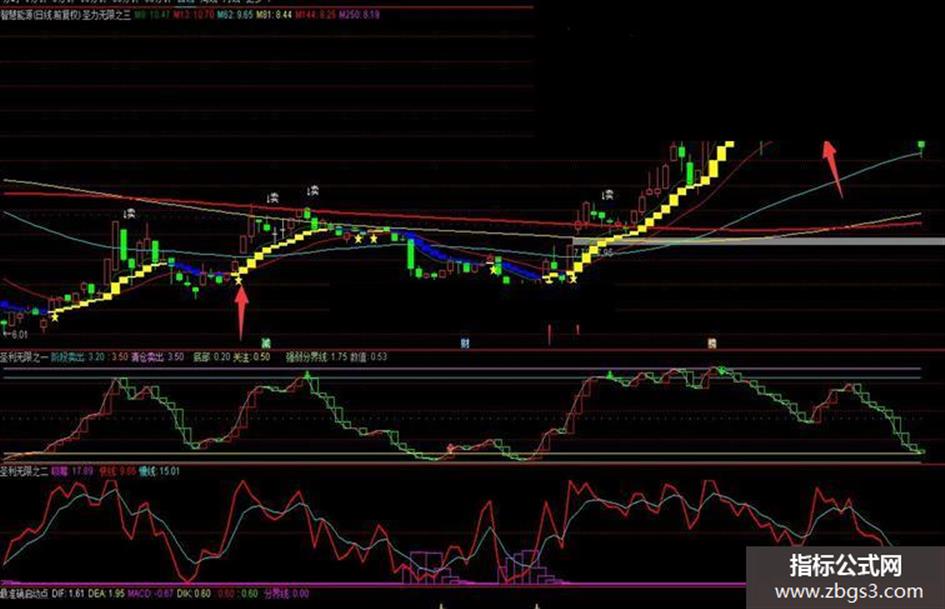The height and width of the screenshot is (609, 945).
Task: Click the red arrow pointing at upper right price
Action: tap(833, 169)
